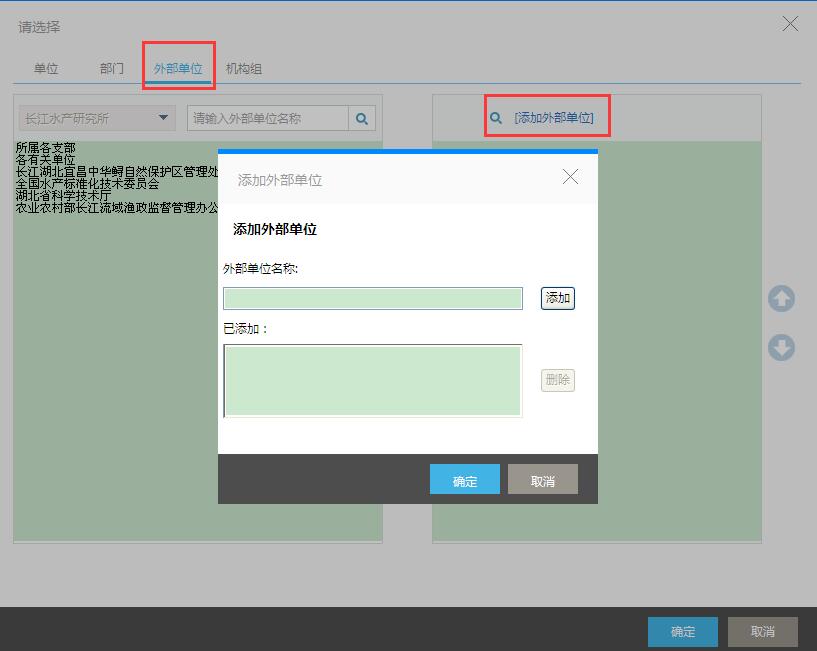Select 所属各支部 in the list
The width and height of the screenshot is (817, 651).
tap(45, 148)
